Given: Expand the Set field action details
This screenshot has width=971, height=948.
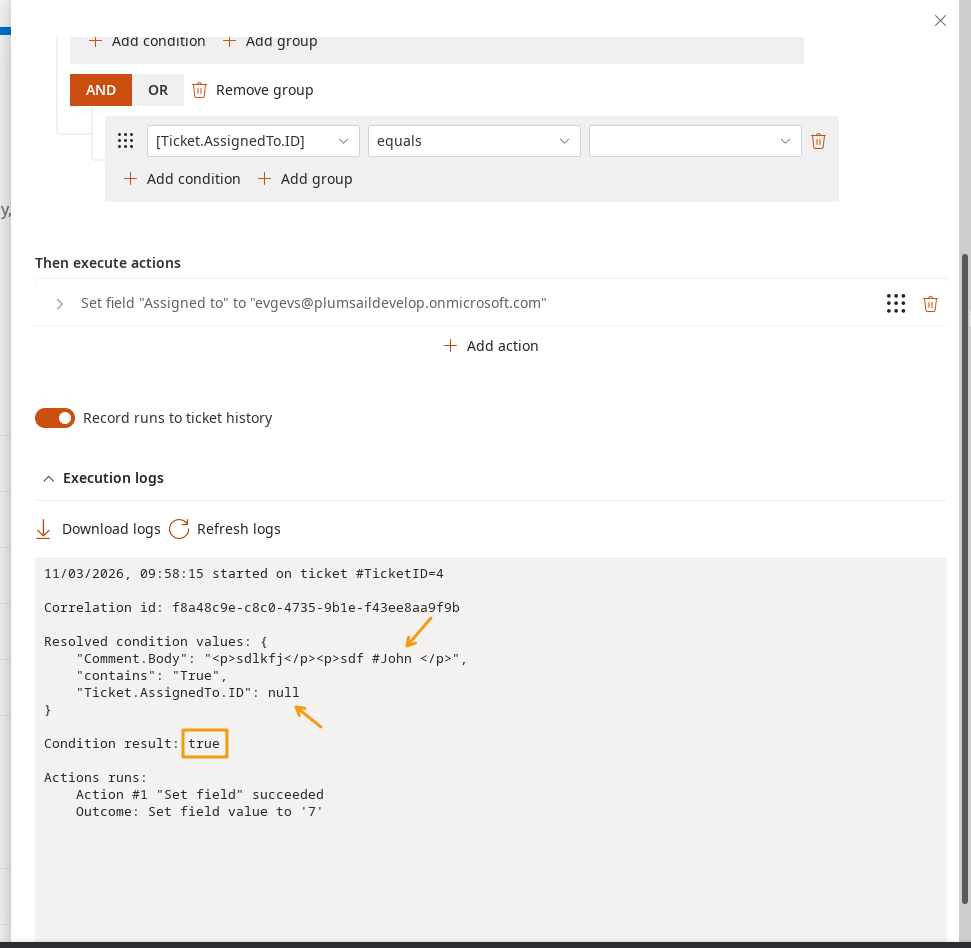Looking at the screenshot, I should tap(60, 303).
